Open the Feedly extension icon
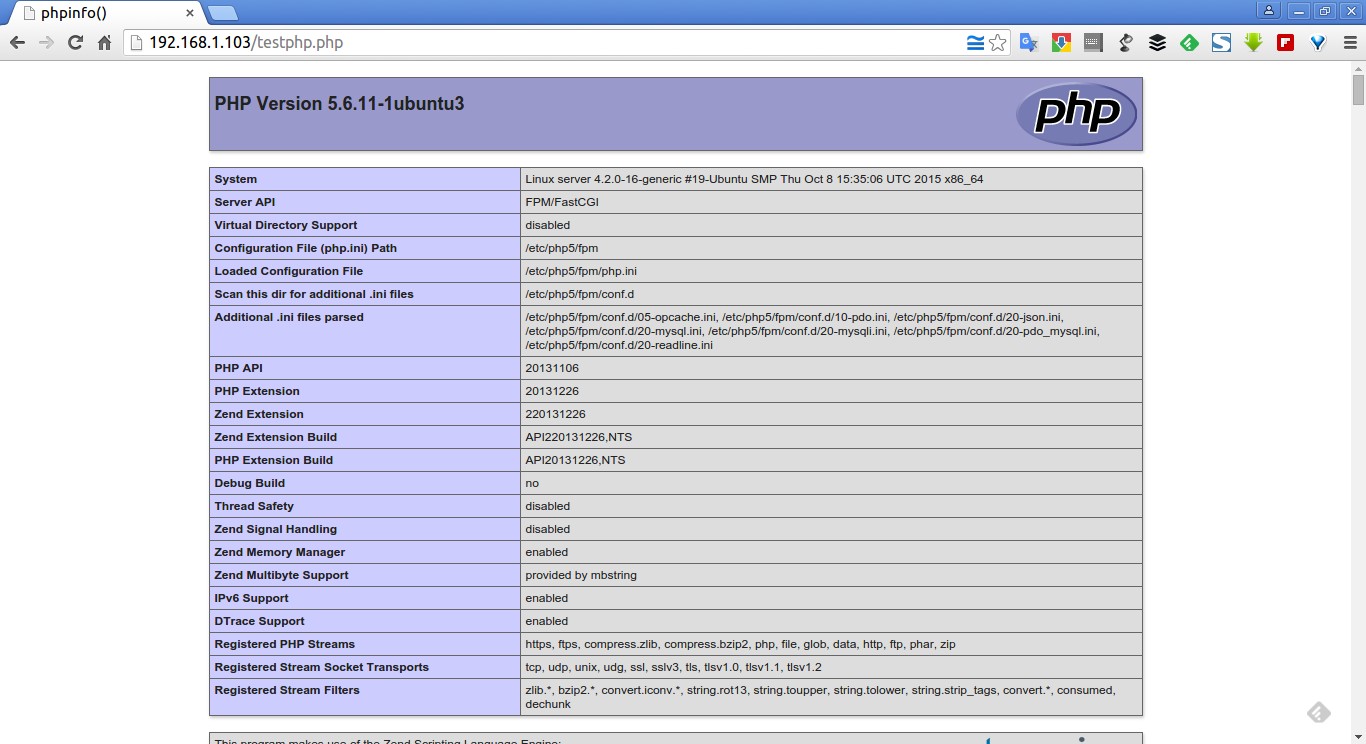The image size is (1366, 744). click(x=1189, y=42)
